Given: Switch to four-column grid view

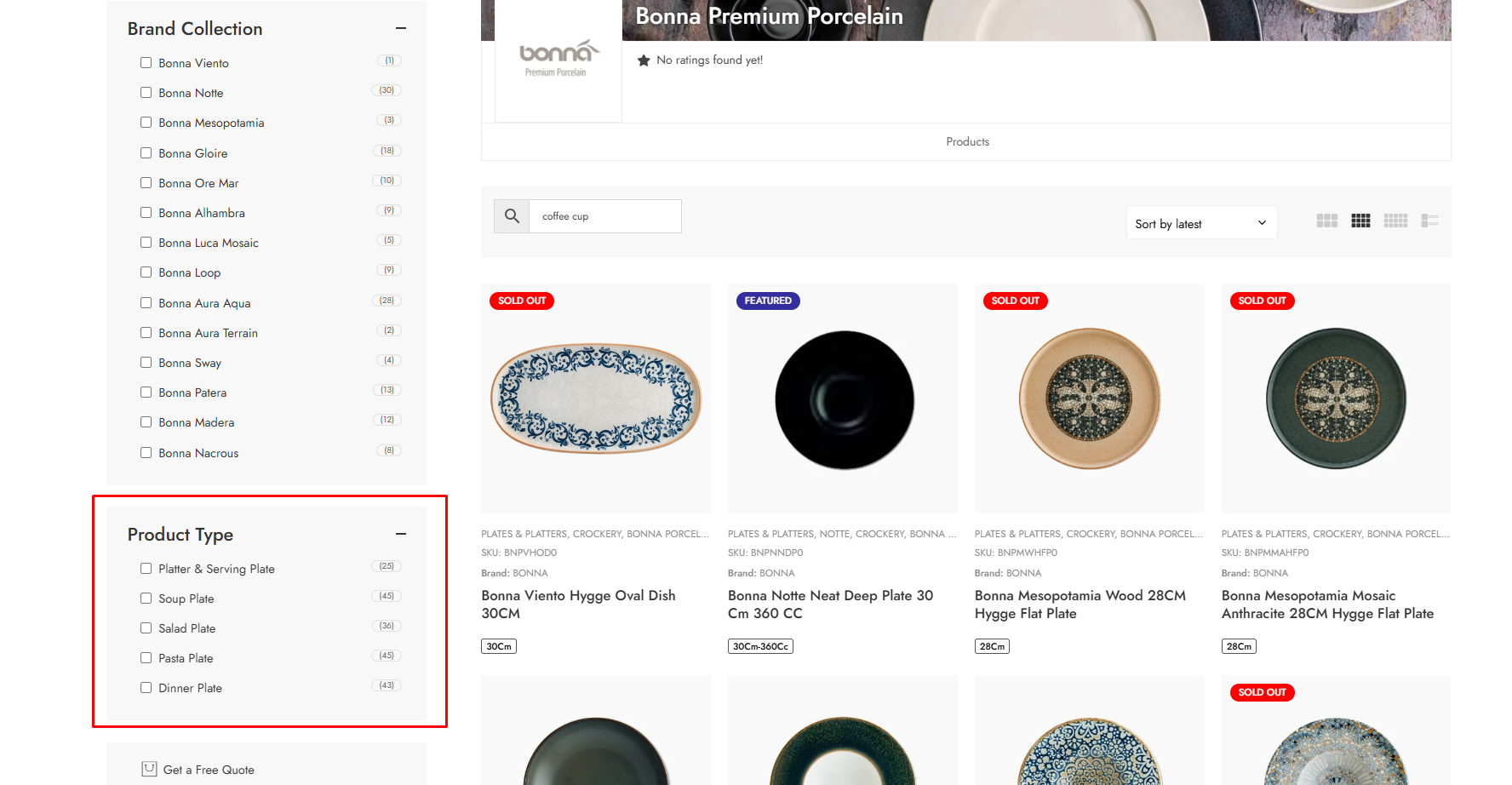Looking at the screenshot, I should tap(1360, 221).
